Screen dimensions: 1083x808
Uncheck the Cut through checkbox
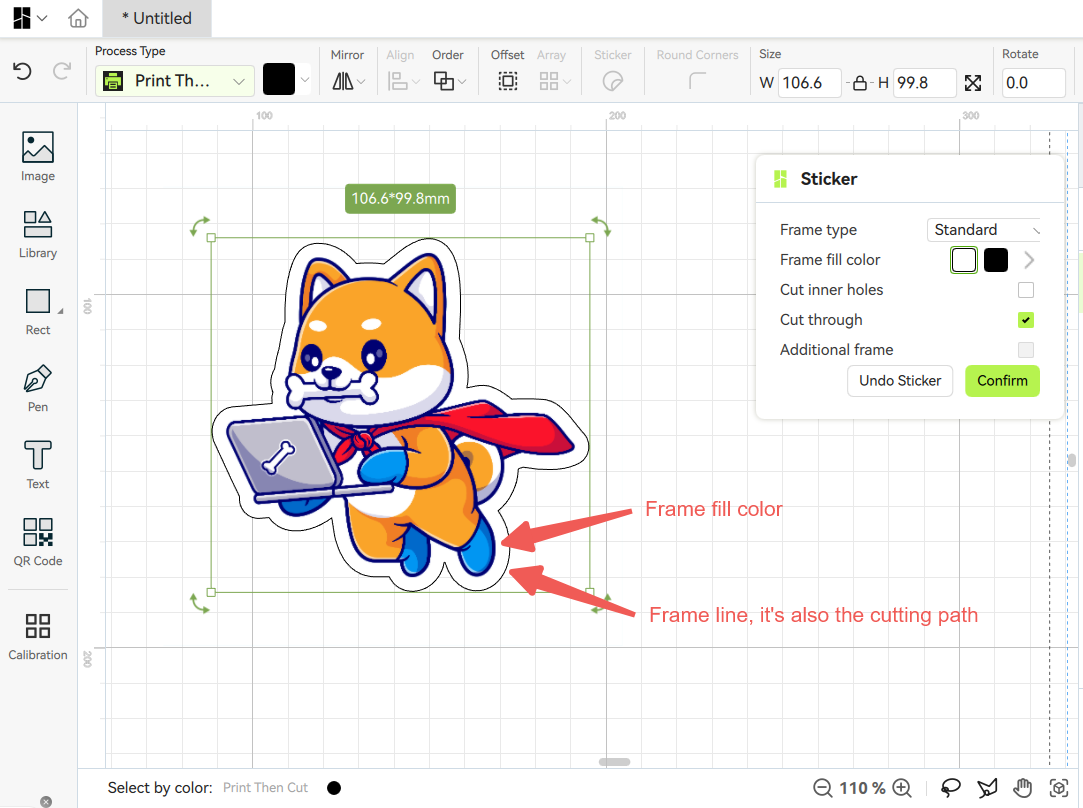pyautogui.click(x=1026, y=320)
